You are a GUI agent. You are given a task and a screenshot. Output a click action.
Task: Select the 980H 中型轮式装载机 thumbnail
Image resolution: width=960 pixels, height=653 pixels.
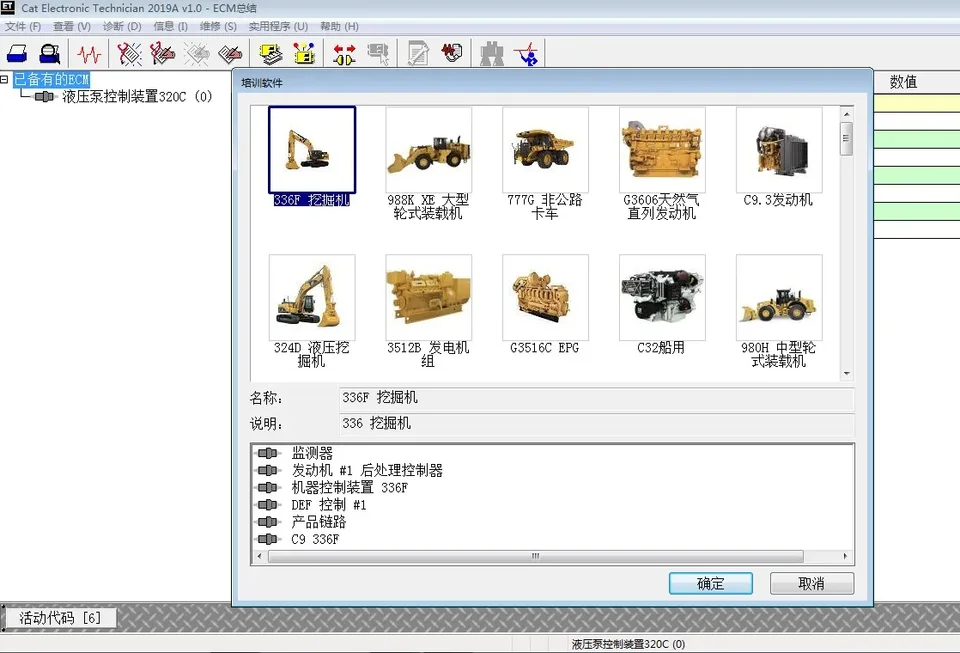[779, 297]
